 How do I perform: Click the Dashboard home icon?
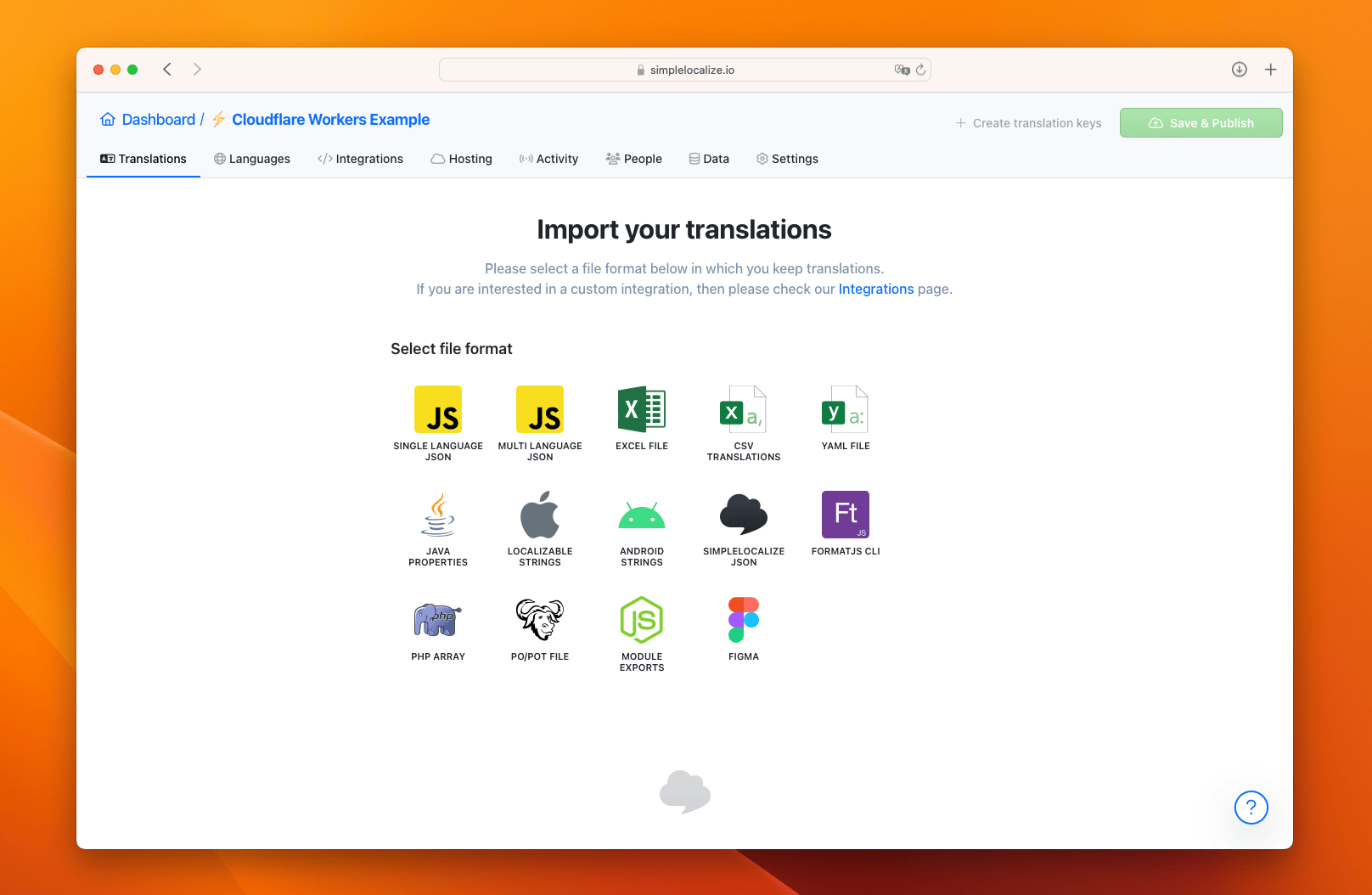[108, 120]
